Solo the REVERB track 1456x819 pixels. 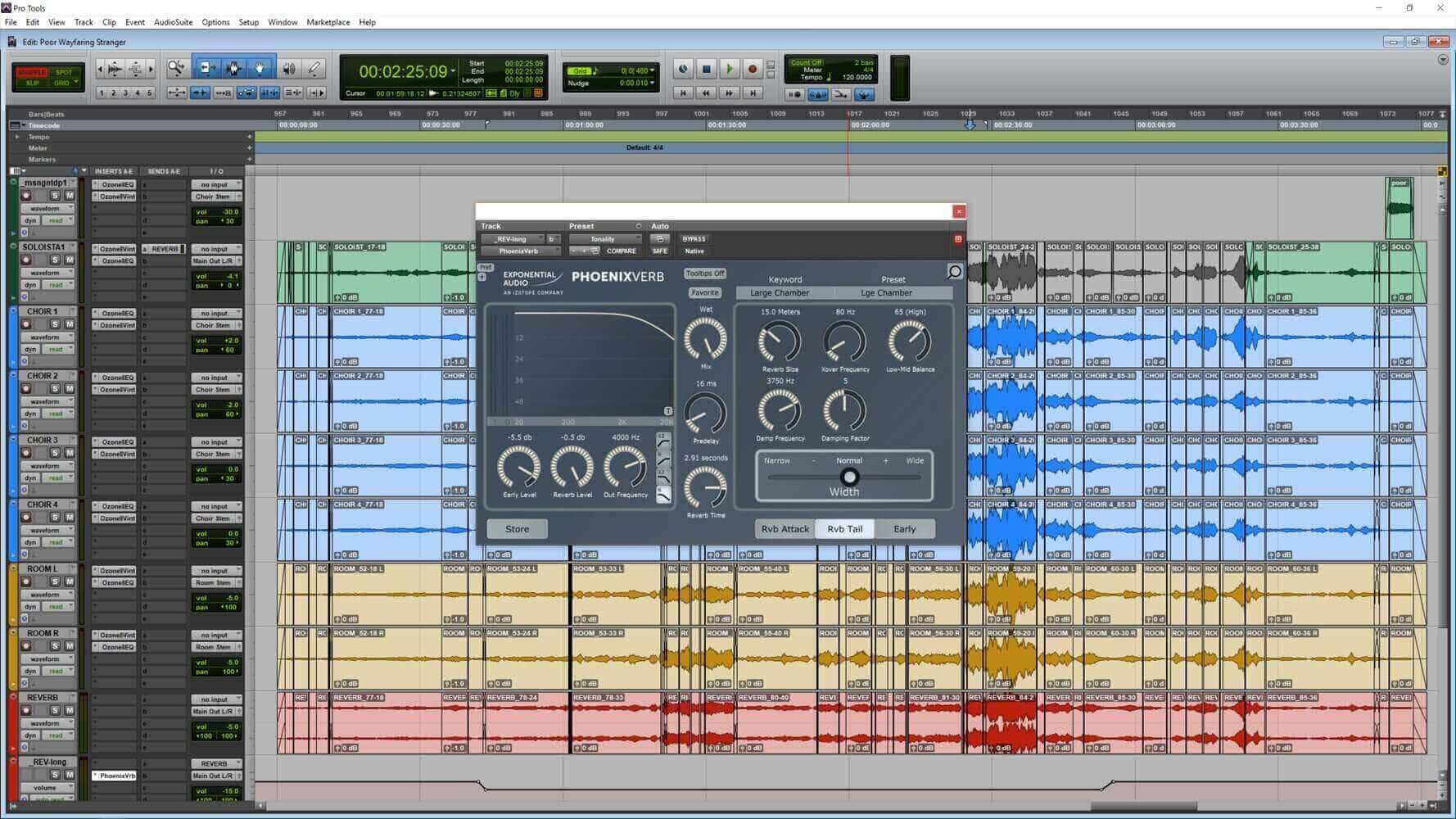(55, 710)
